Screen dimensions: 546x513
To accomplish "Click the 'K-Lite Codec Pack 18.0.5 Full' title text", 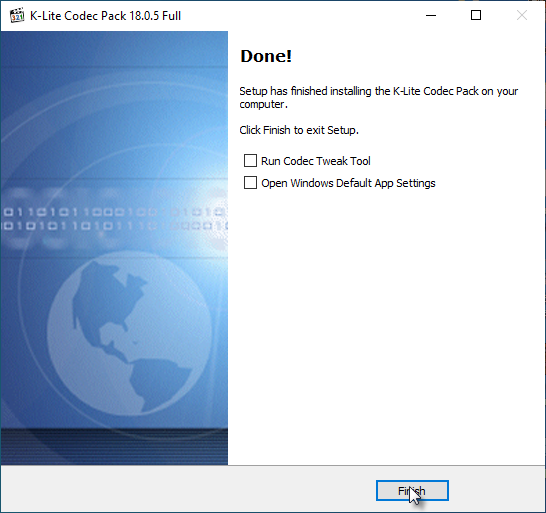I will [x=106, y=16].
